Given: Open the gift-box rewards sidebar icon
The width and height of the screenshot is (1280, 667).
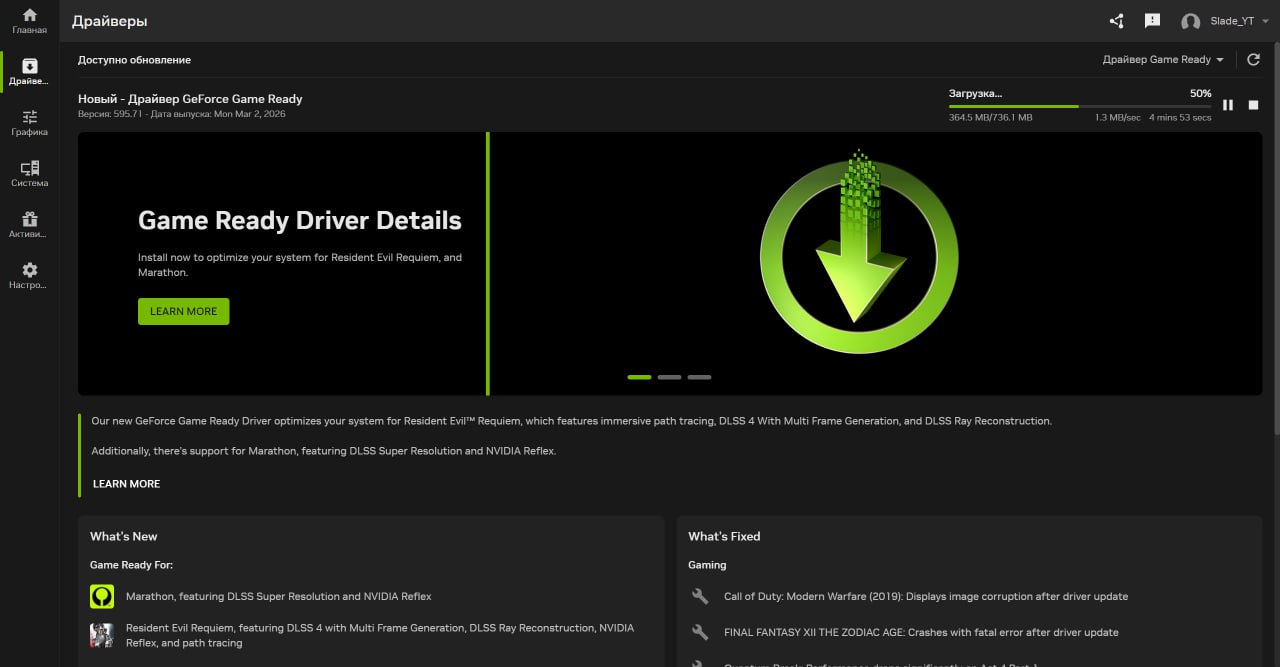Looking at the screenshot, I should [30, 224].
